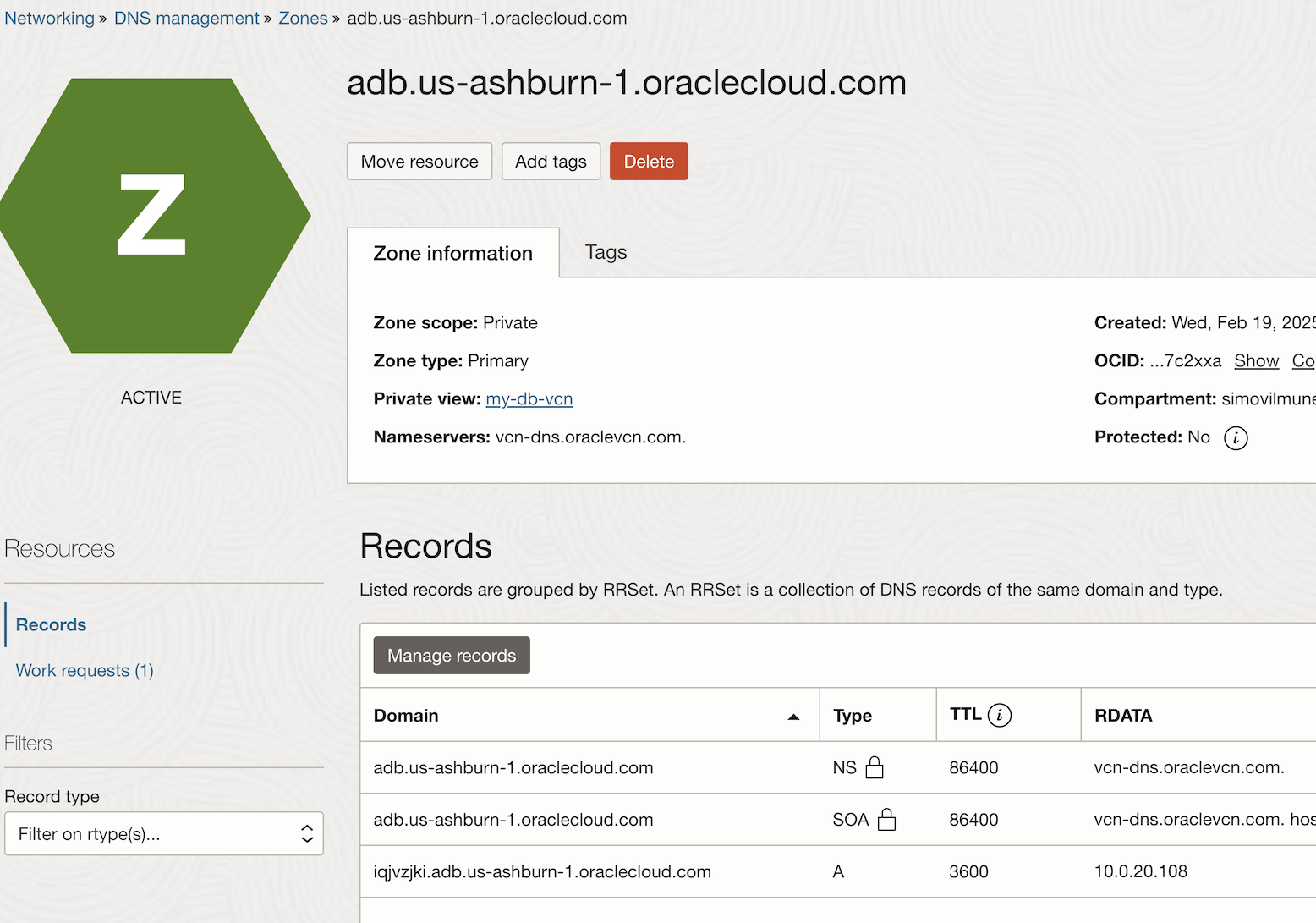Open the Filter on rtype(s) dropdown
The image size is (1316, 923).
(164, 834)
